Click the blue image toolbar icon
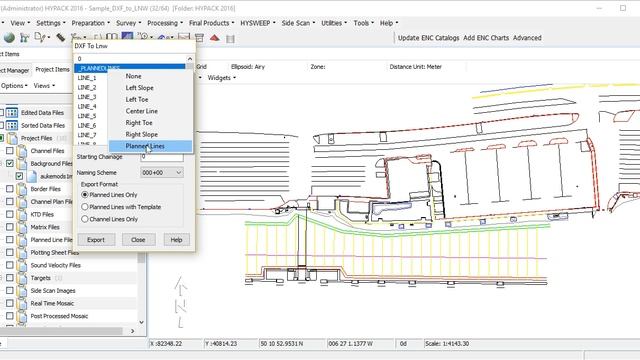The image size is (640, 360). pyautogui.click(x=127, y=37)
